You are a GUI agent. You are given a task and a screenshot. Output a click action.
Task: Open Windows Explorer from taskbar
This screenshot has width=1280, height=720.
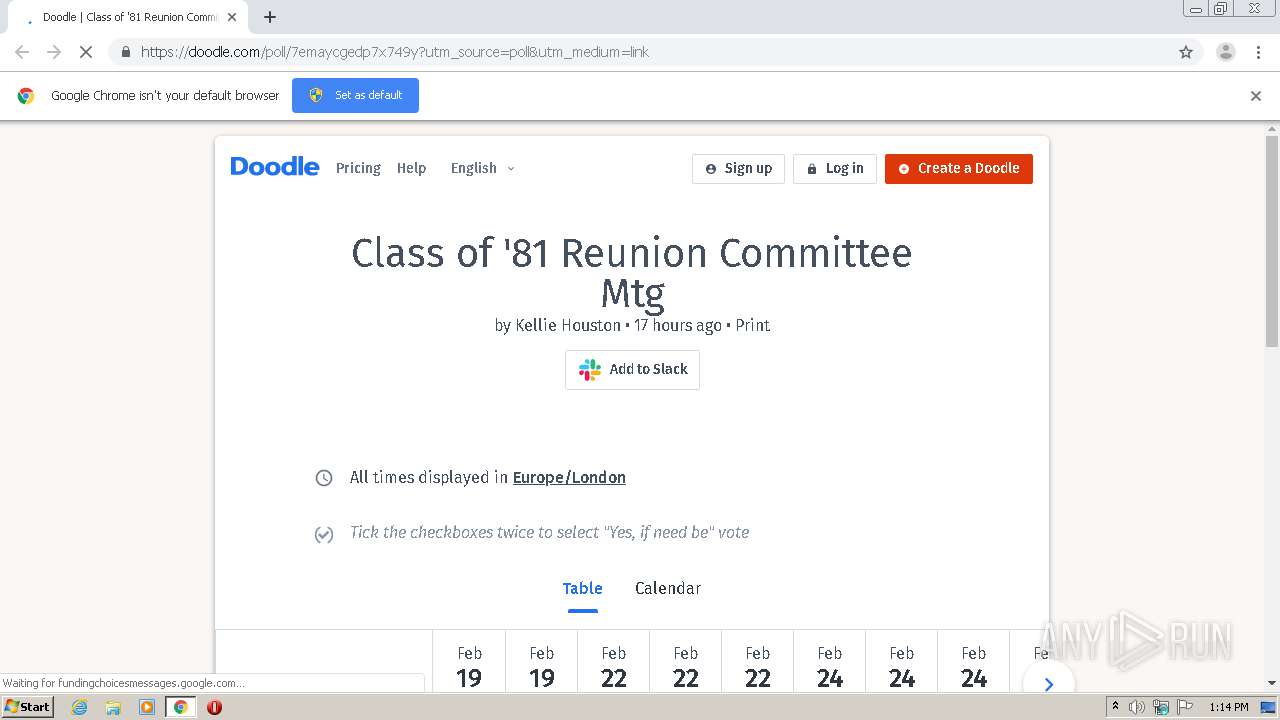(x=113, y=707)
